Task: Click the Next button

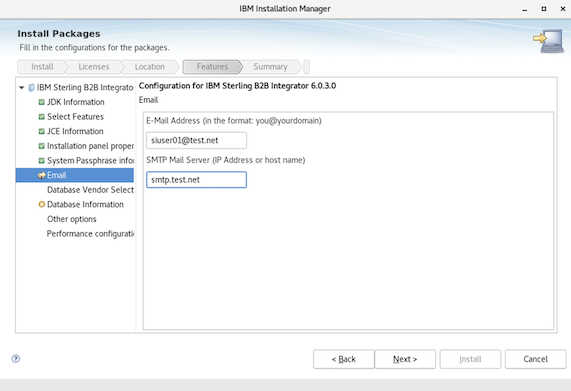Action: pyautogui.click(x=405, y=359)
